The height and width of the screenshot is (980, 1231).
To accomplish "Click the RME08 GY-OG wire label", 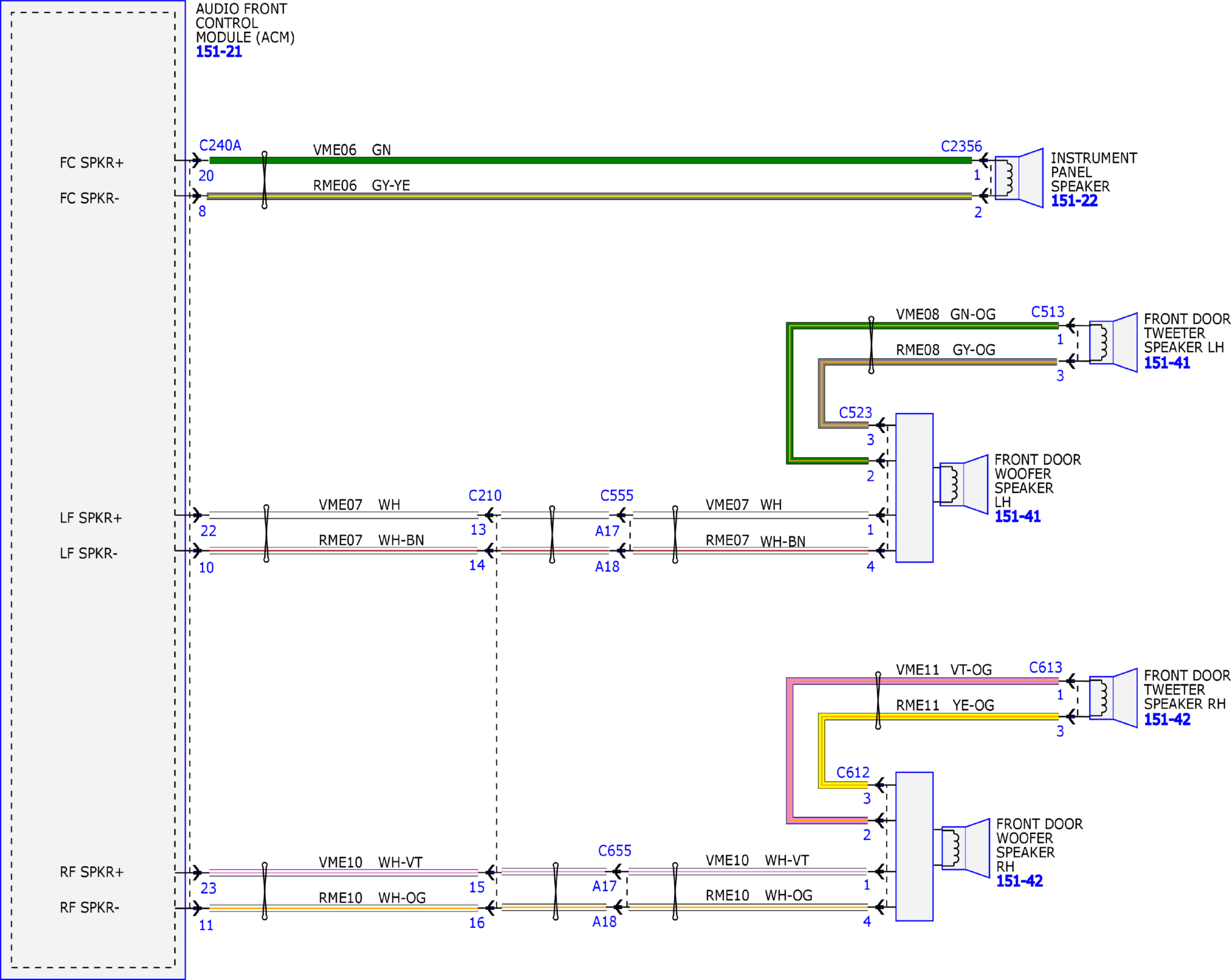I will 946,350.
